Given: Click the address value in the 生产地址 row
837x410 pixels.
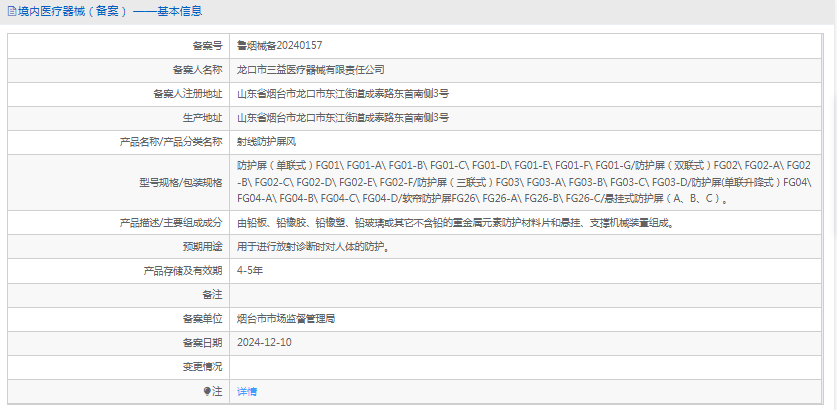Looking at the screenshot, I should coord(343,117).
